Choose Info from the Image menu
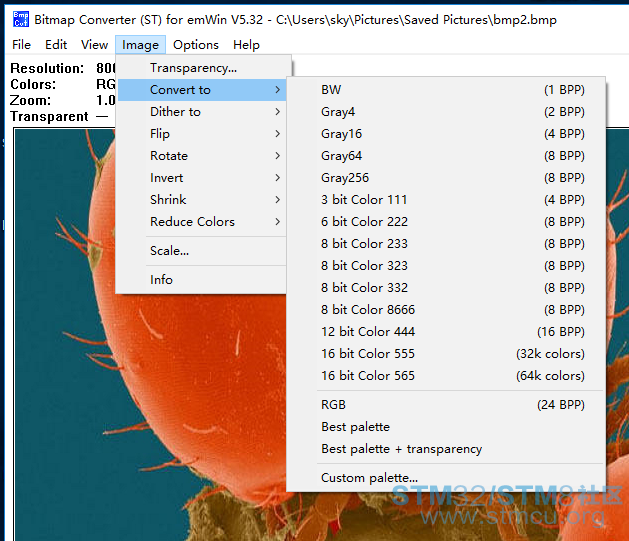The width and height of the screenshot is (629, 541). tap(202, 280)
